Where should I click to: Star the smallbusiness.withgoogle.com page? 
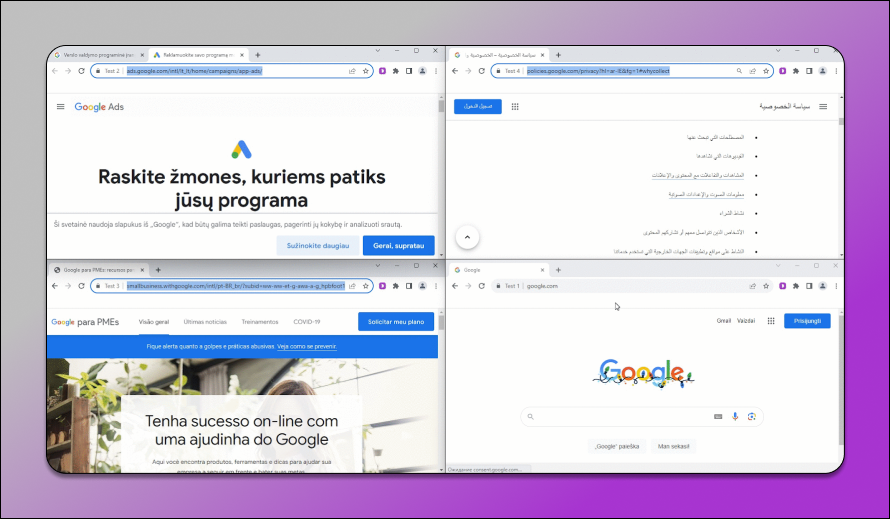click(366, 286)
